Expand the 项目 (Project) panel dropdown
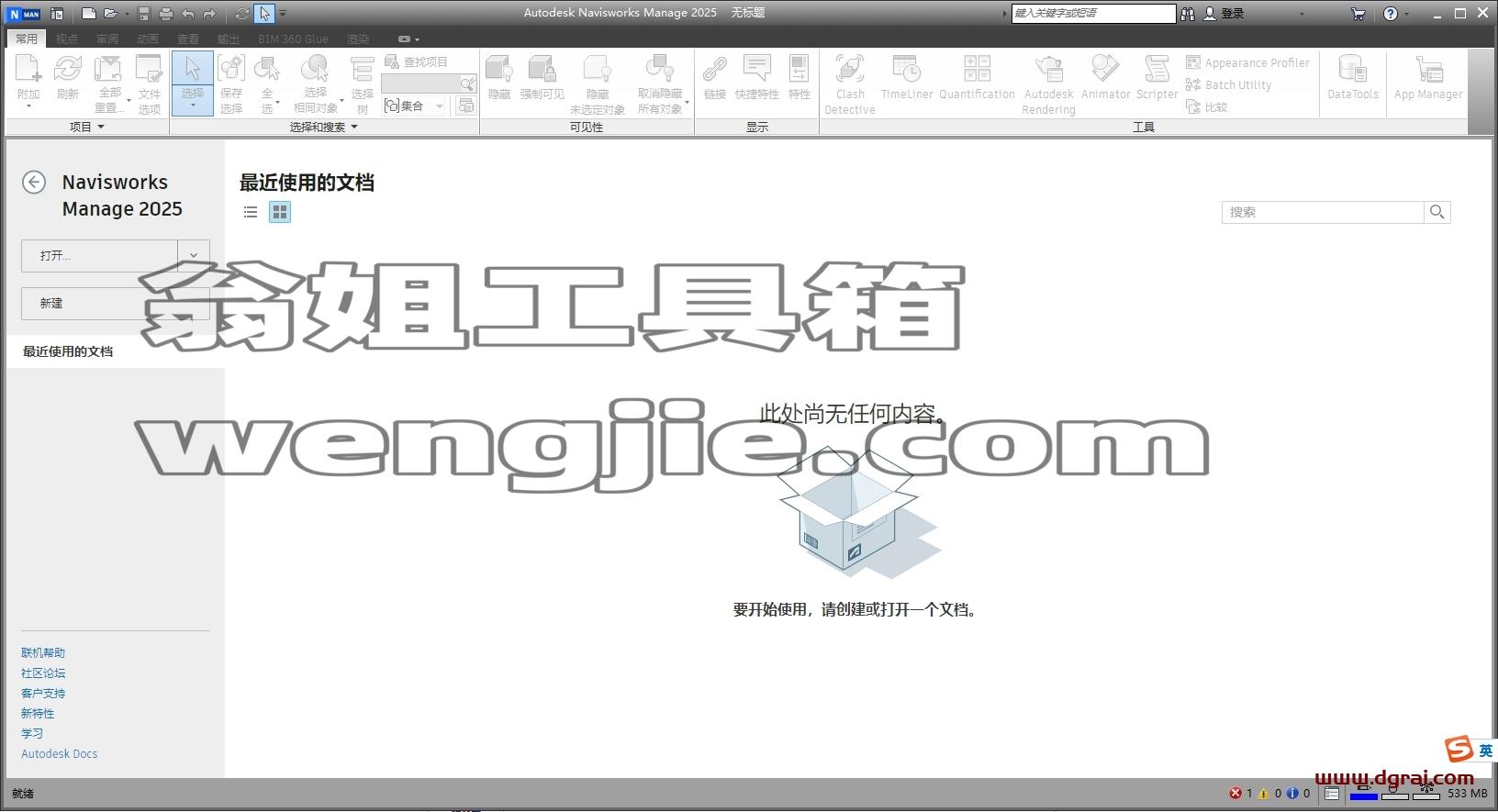1498x812 pixels. pos(101,127)
